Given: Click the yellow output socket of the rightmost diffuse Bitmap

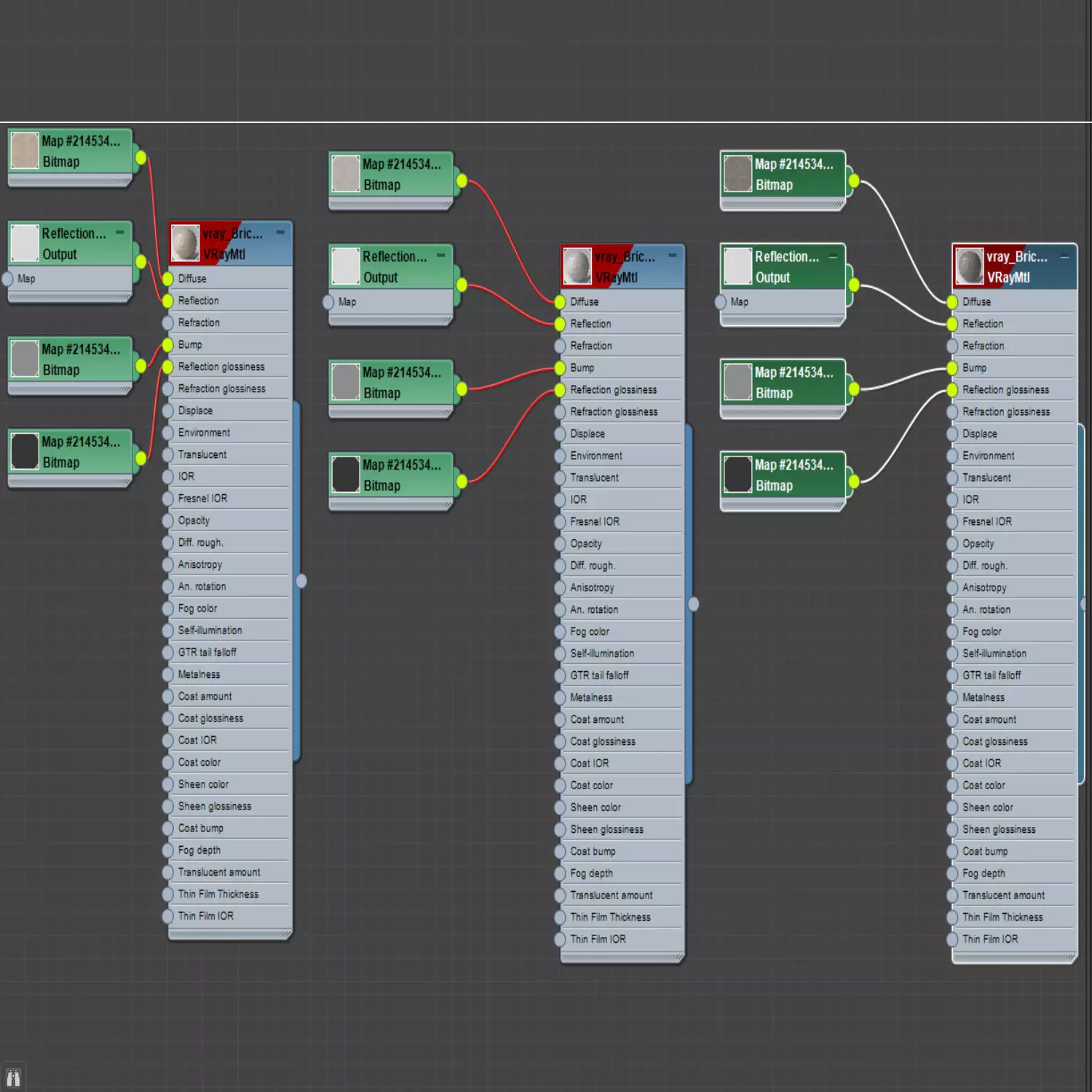Looking at the screenshot, I should pyautogui.click(x=853, y=181).
